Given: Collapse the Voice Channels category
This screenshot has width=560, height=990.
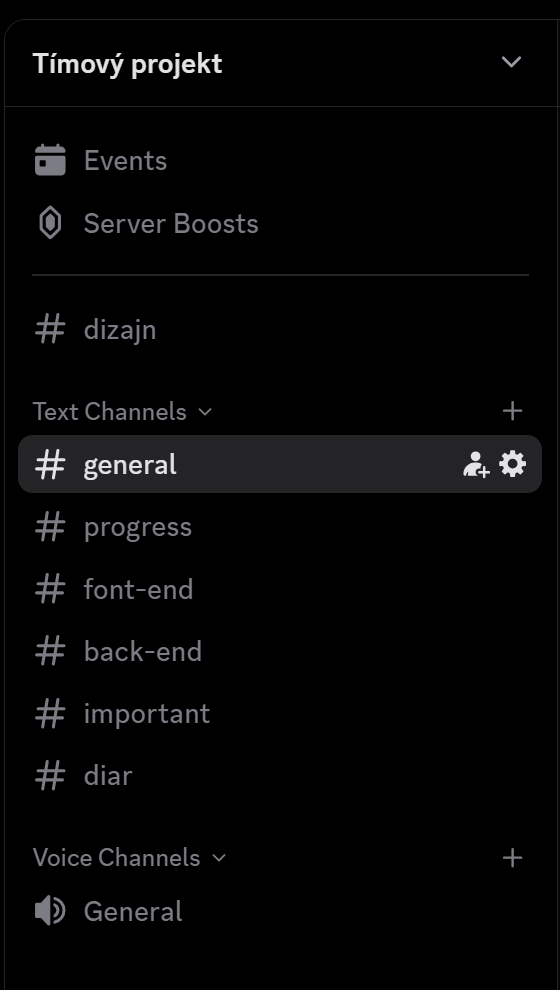Looking at the screenshot, I should pos(129,858).
